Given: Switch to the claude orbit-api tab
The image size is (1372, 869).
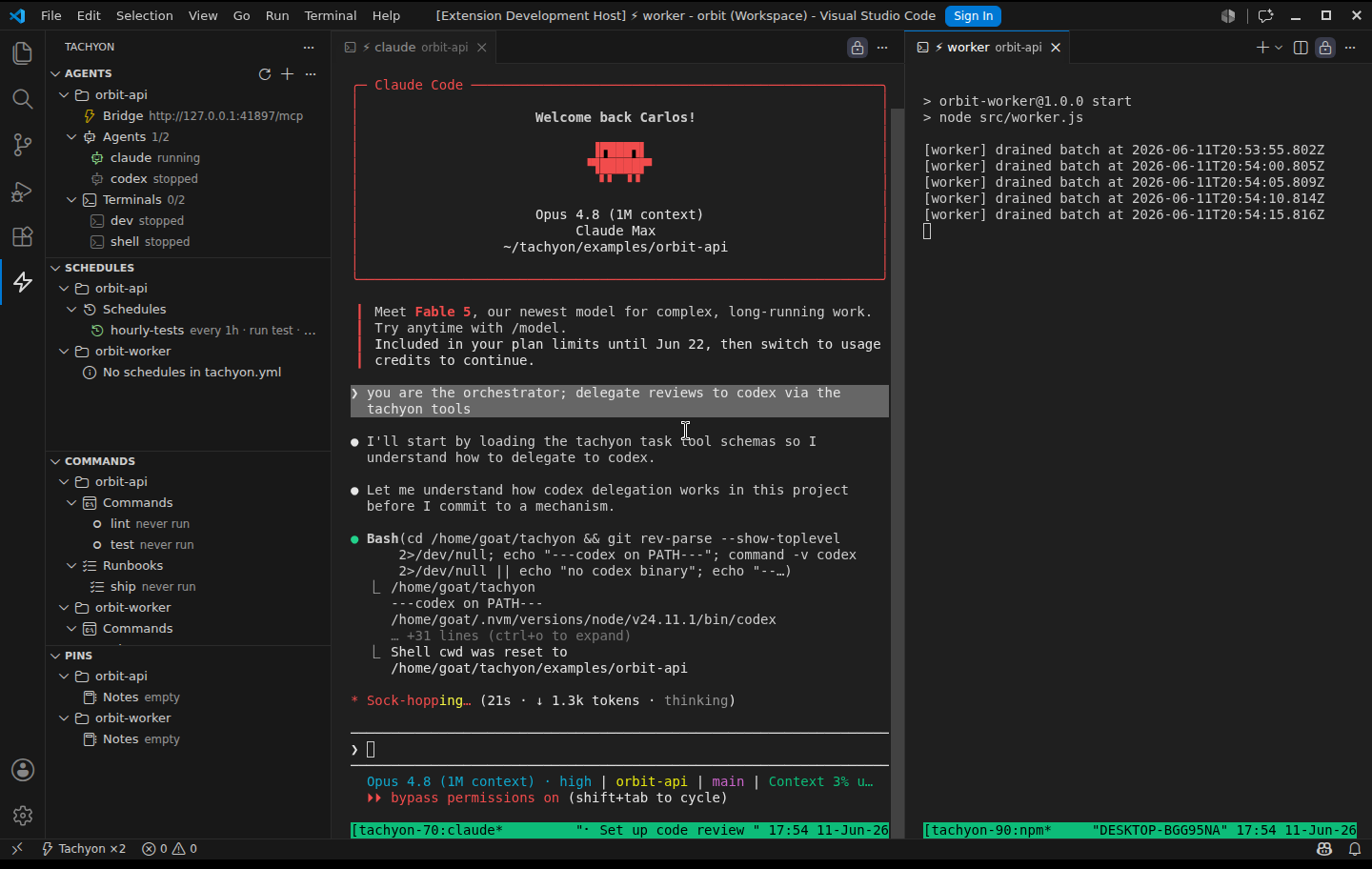Looking at the screenshot, I should [414, 48].
